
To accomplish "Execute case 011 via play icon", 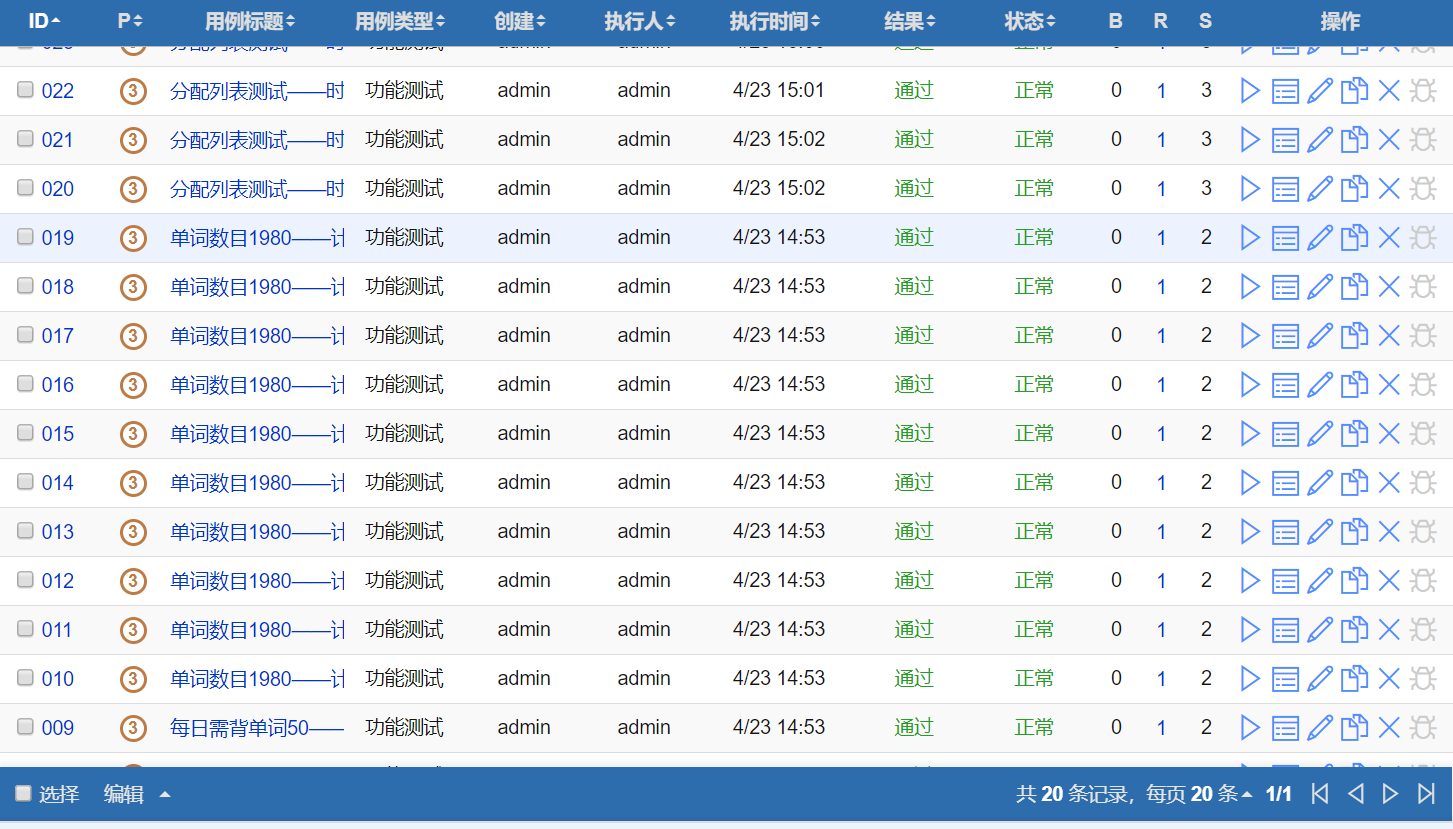I will 1250,630.
